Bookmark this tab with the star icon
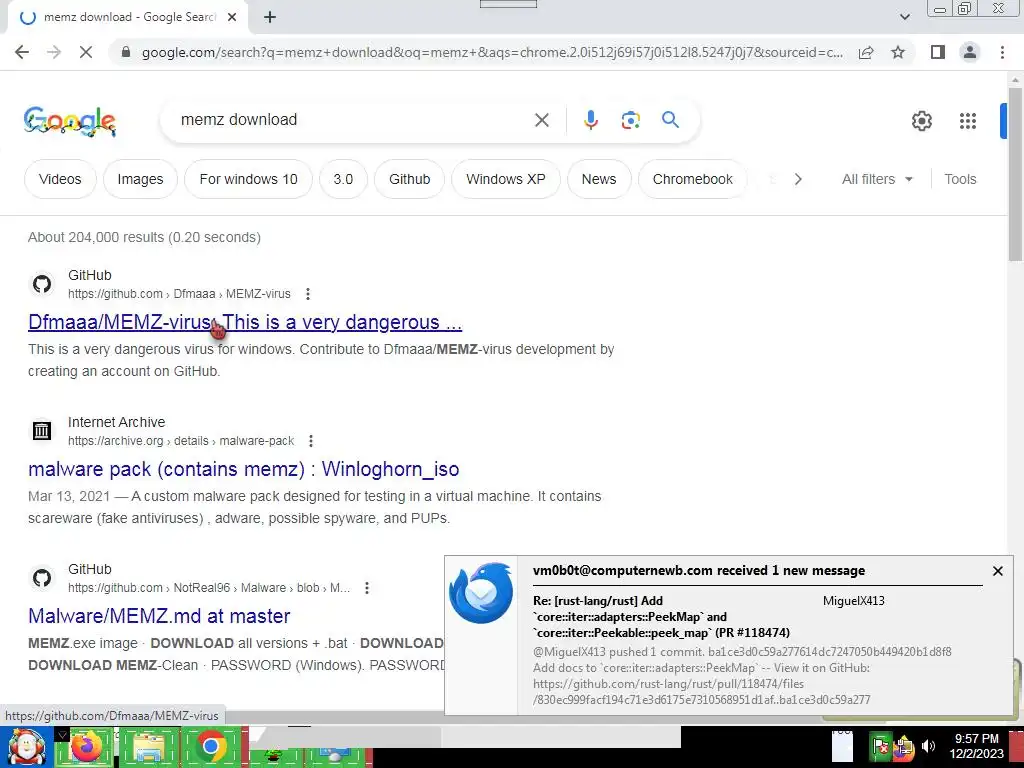The width and height of the screenshot is (1024, 768). (898, 52)
